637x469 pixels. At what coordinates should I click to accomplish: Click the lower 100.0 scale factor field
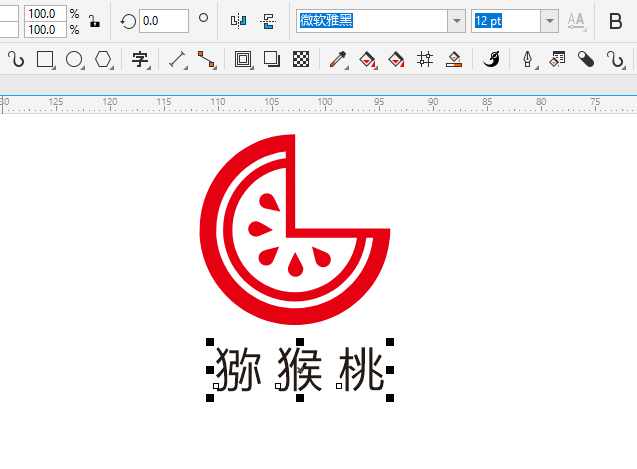tap(45, 30)
